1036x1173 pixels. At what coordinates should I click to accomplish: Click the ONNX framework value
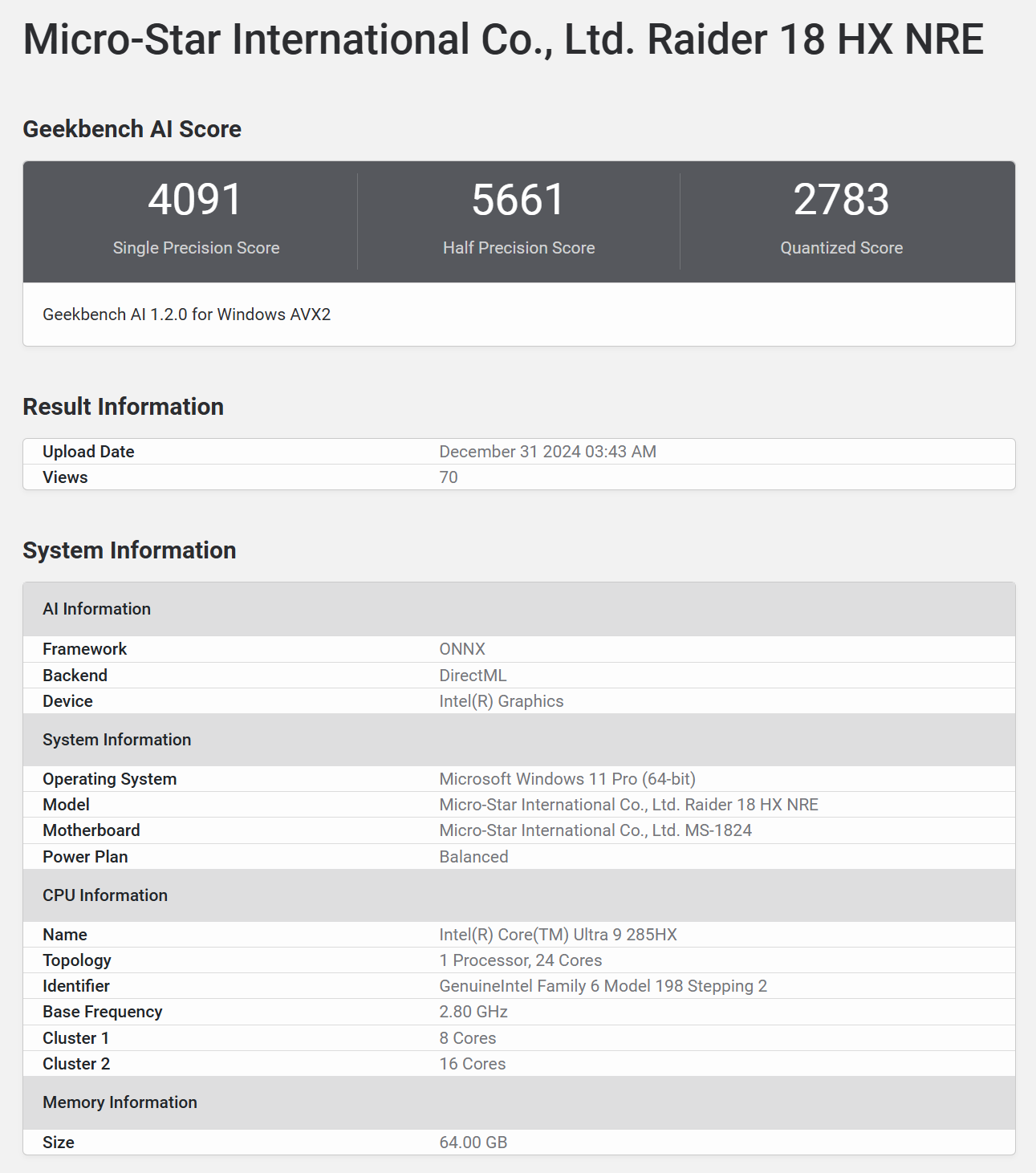462,649
